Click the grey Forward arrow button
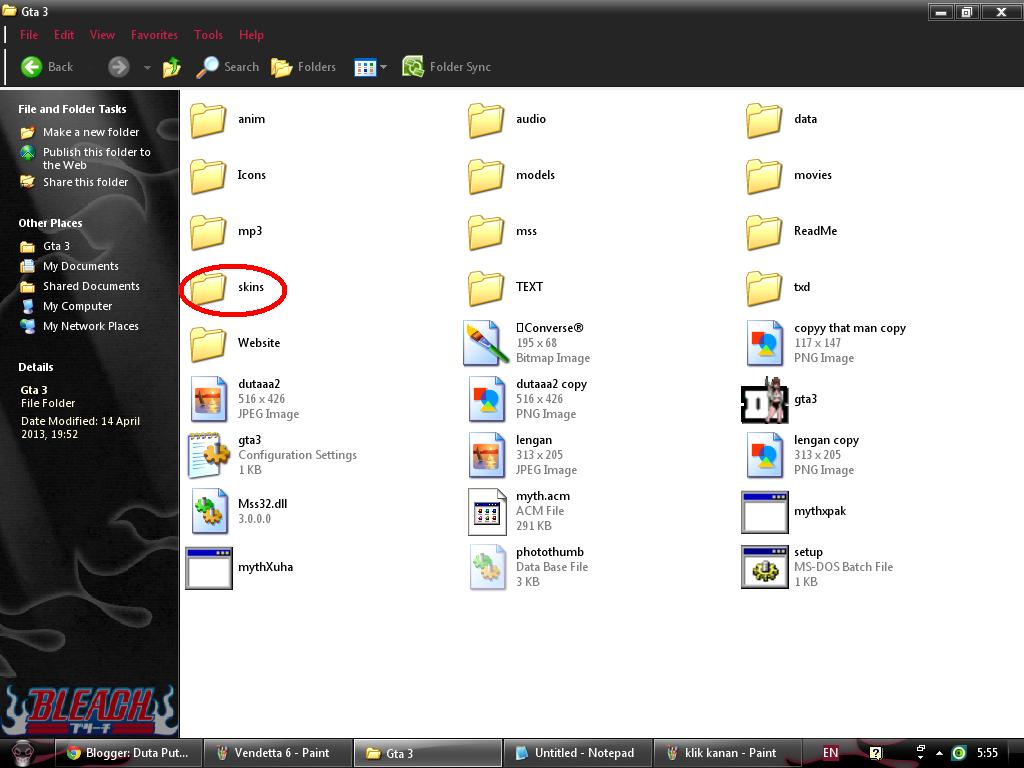 tap(118, 67)
